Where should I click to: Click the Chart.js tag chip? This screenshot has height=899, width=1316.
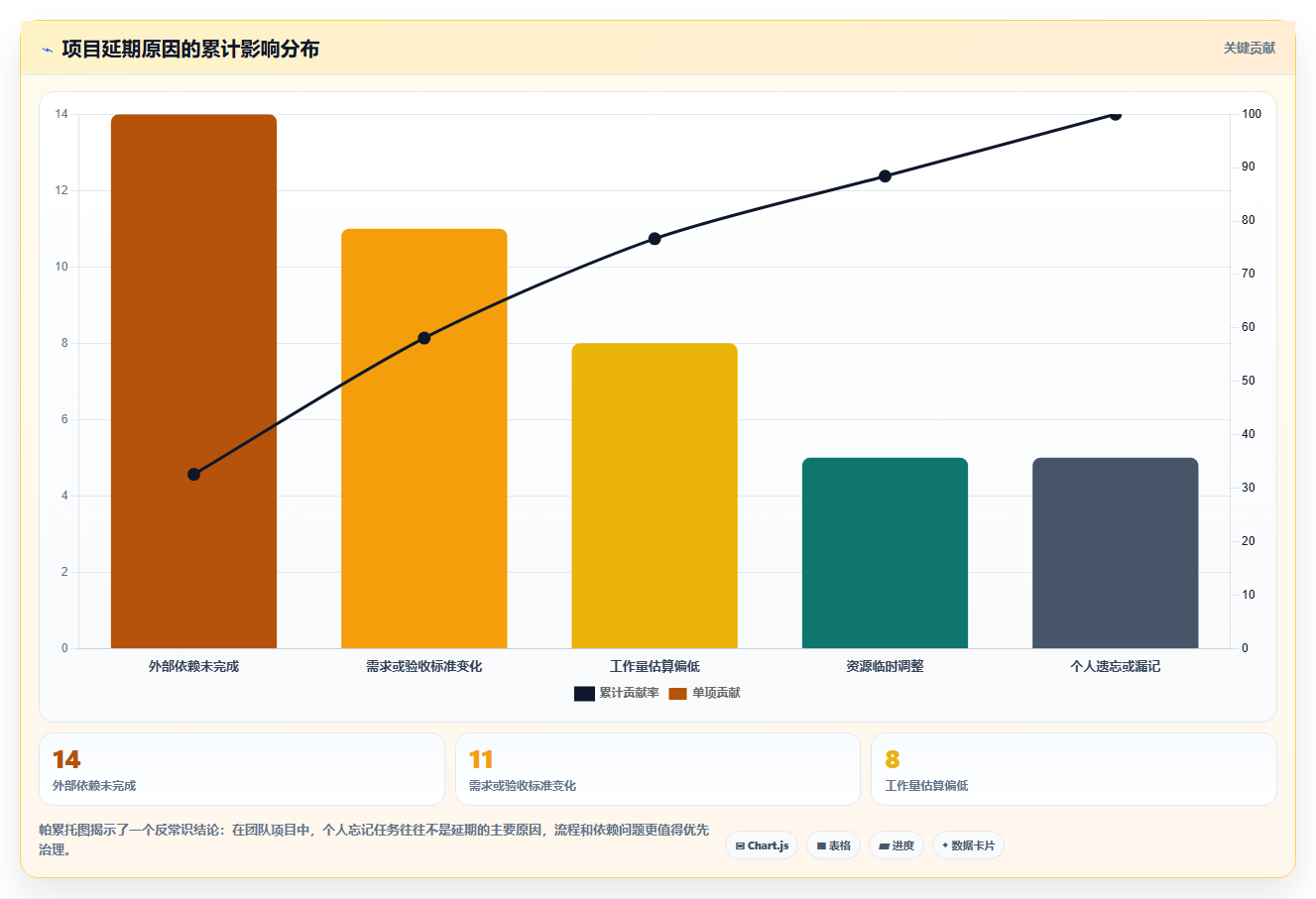coord(762,845)
